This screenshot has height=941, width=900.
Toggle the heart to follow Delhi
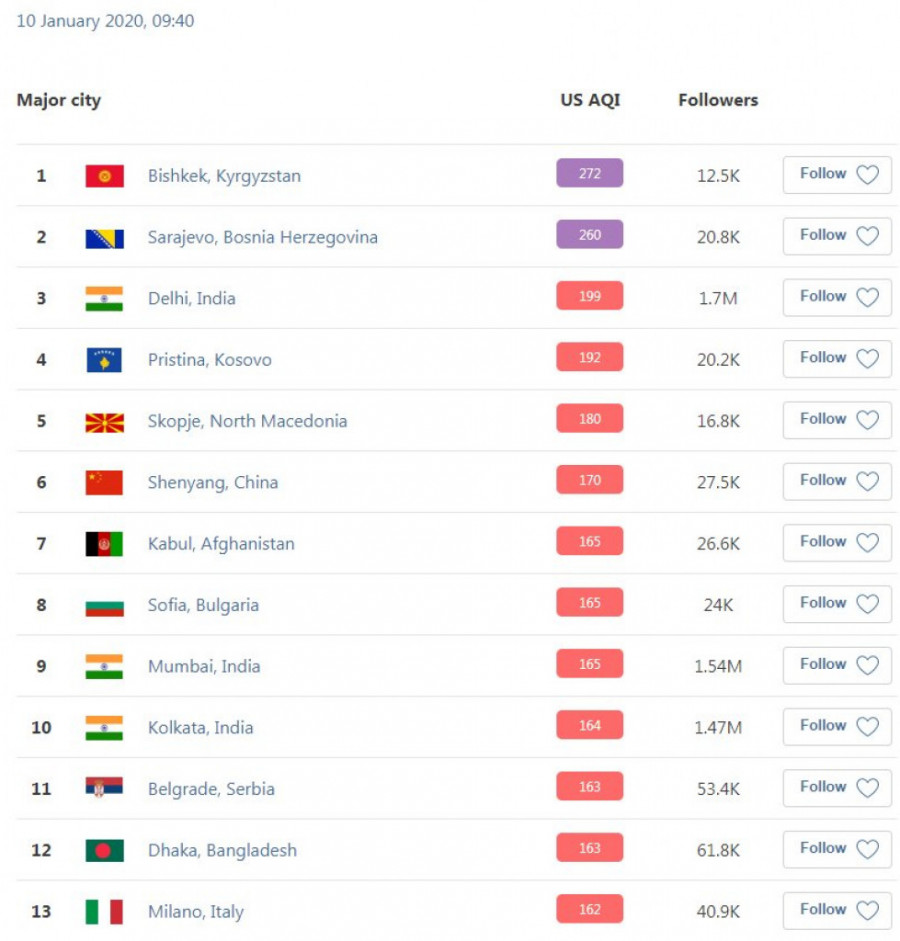(867, 297)
